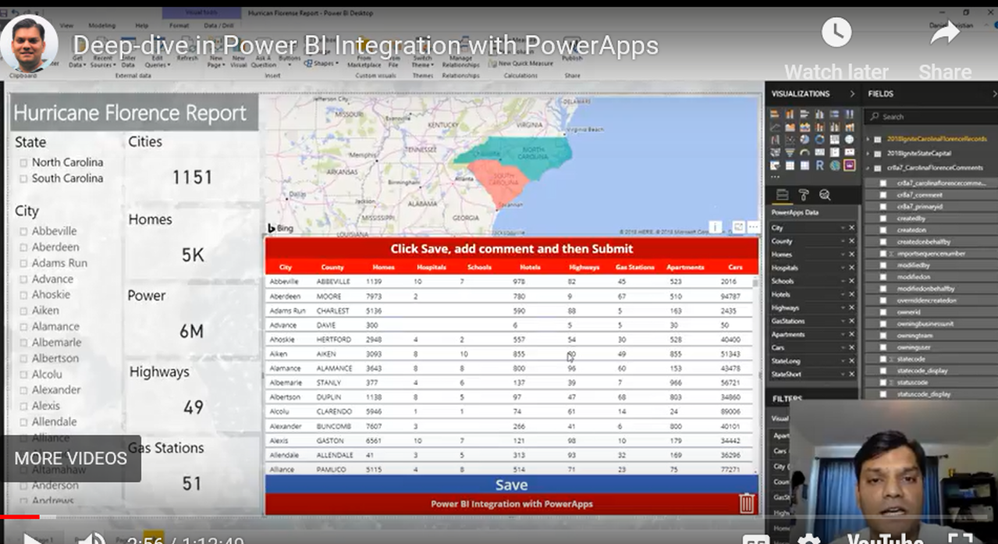
Task: Expand the 2018IgniteCarolinaFlorenceRecords table
Action: 868,139
